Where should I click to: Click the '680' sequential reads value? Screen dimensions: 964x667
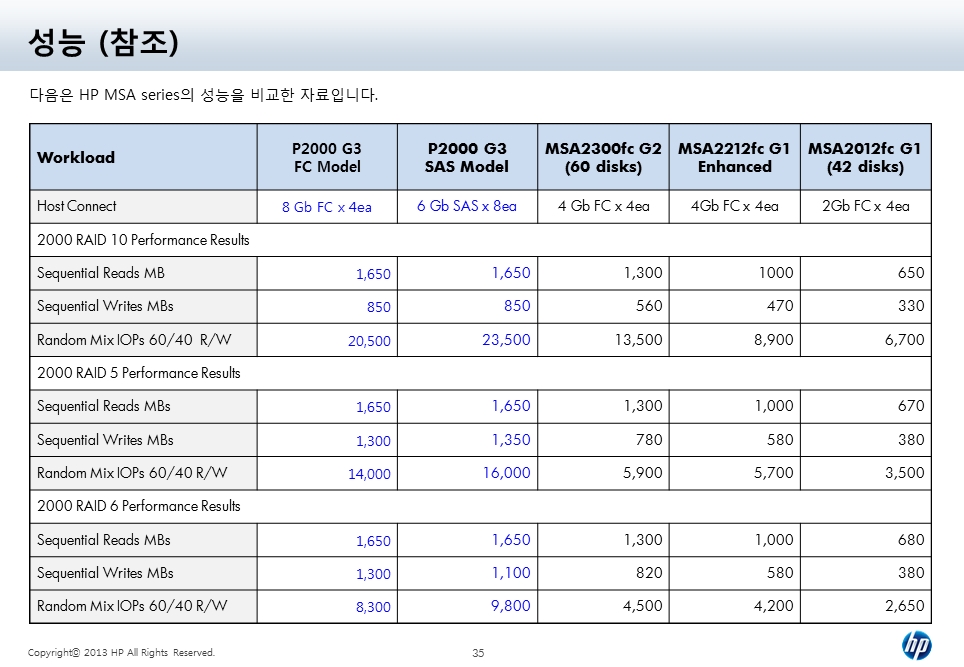coord(911,540)
